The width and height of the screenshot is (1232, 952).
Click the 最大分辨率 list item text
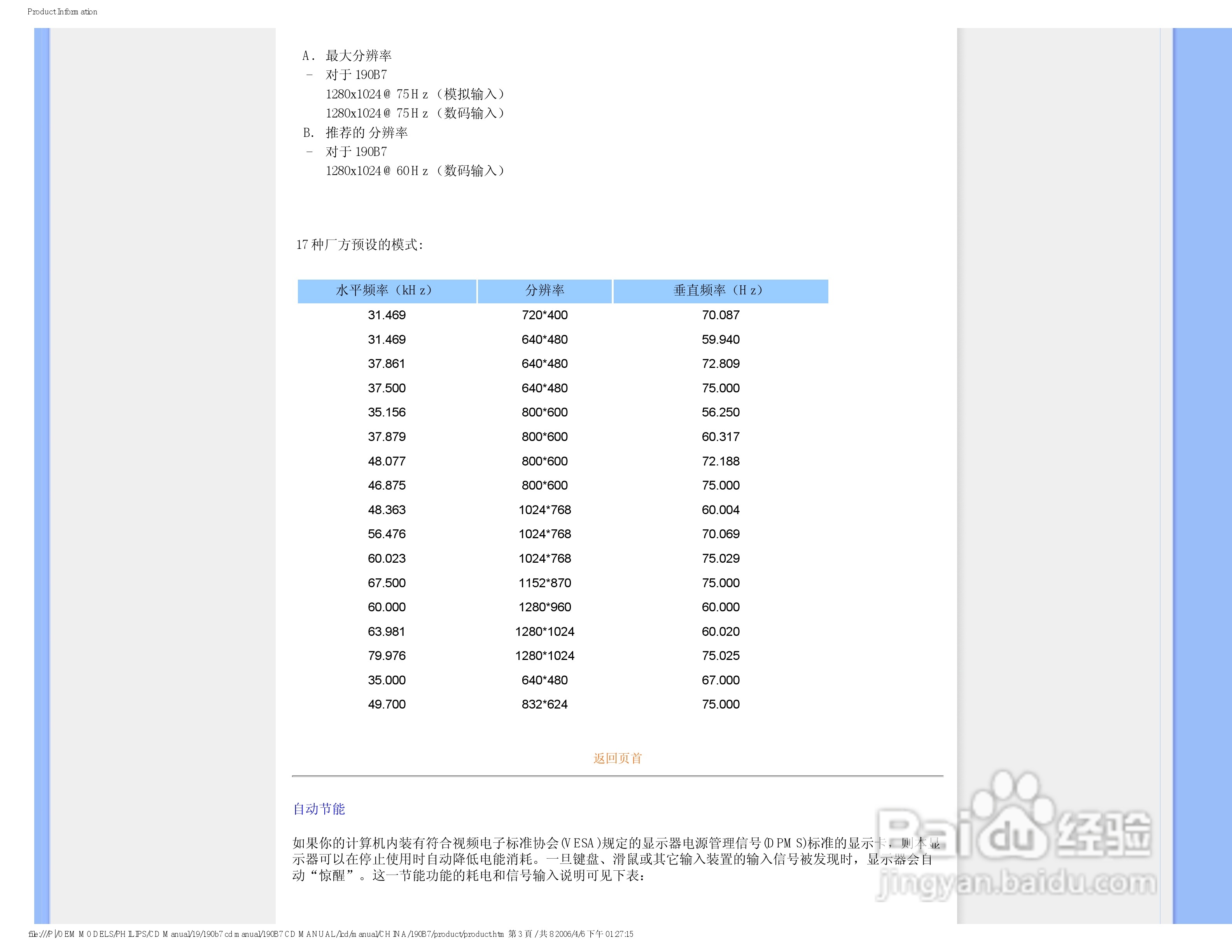point(358,56)
